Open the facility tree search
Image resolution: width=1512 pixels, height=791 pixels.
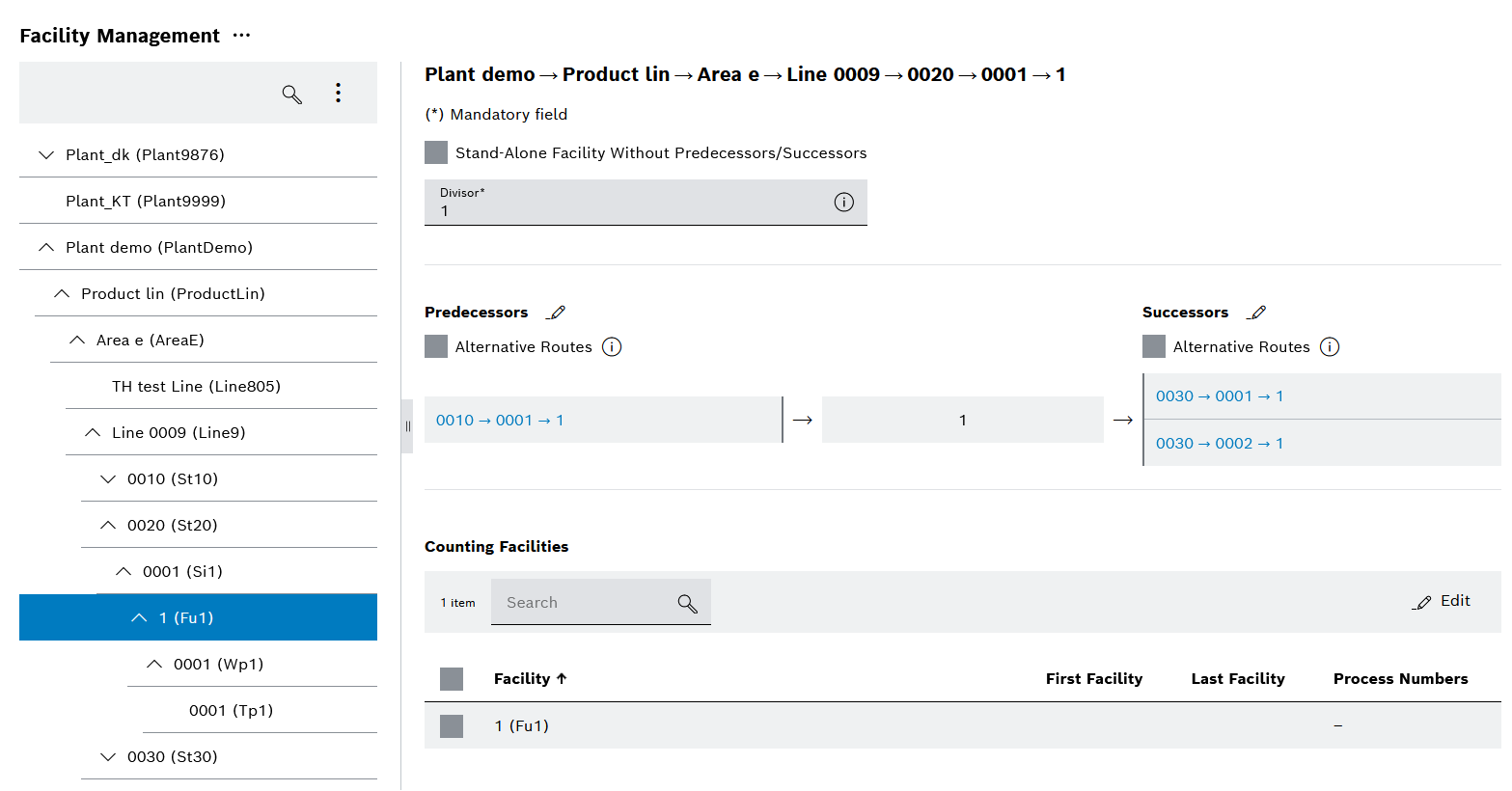(291, 94)
